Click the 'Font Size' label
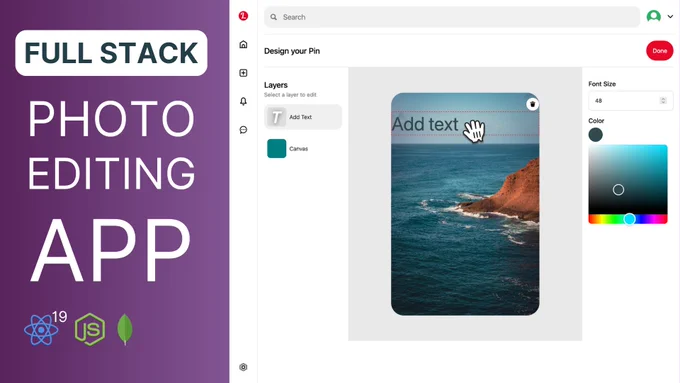This screenshot has height=383, width=680. [x=602, y=84]
